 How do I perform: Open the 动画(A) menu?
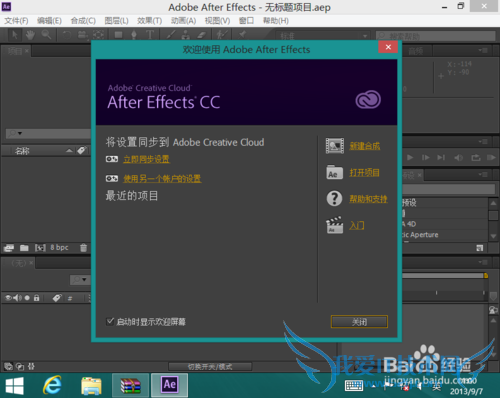[x=183, y=21]
